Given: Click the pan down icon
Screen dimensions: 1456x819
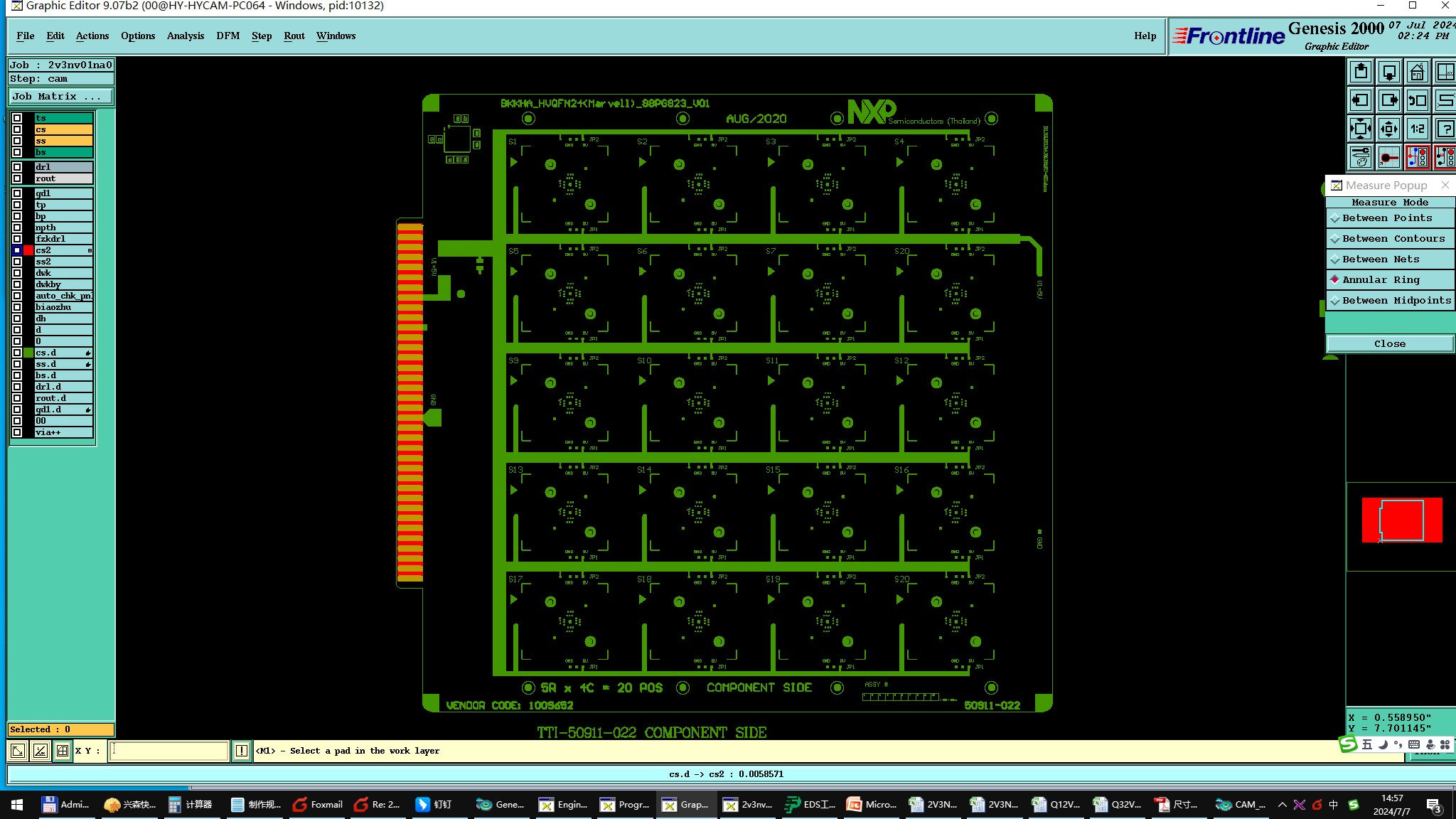Looking at the screenshot, I should coord(1389,72).
